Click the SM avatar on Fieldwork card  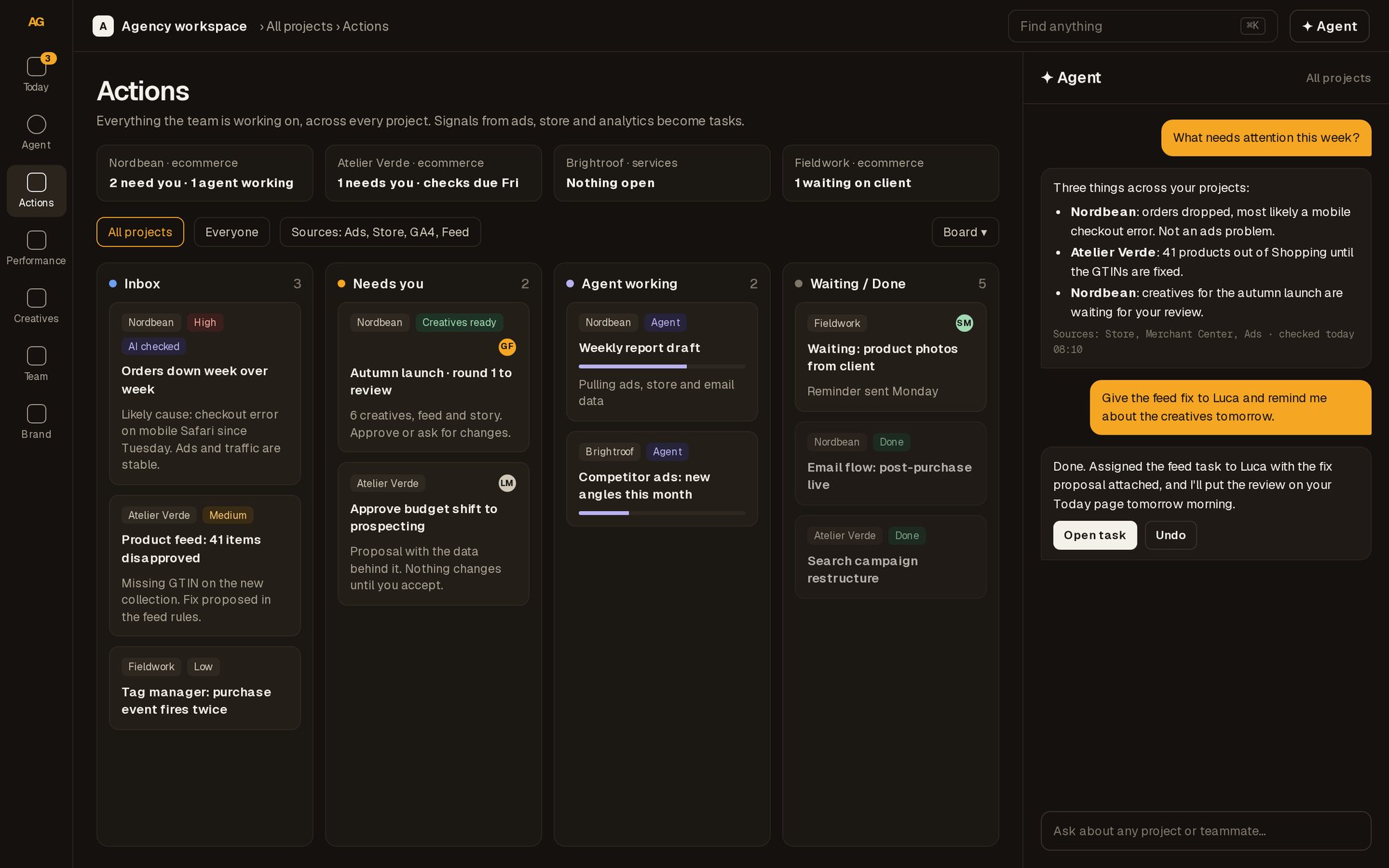click(964, 323)
